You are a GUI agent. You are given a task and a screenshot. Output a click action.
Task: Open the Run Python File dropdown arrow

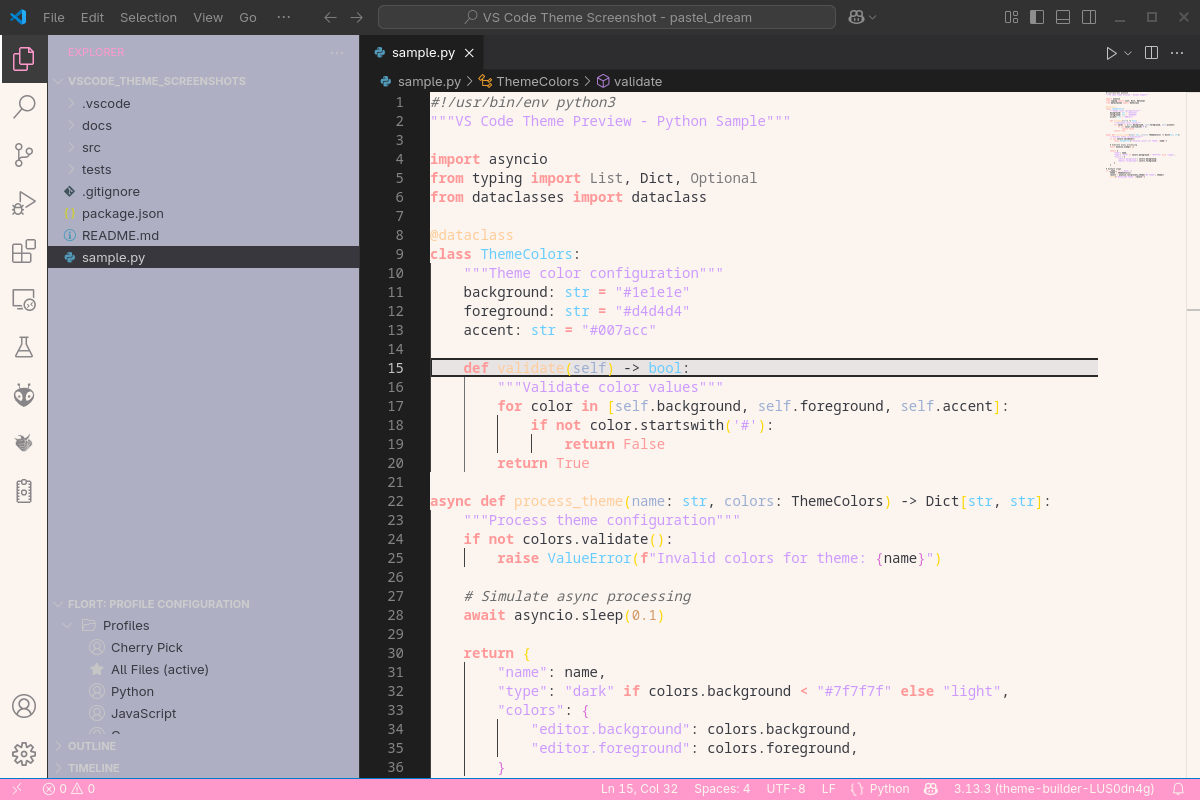coord(1128,53)
